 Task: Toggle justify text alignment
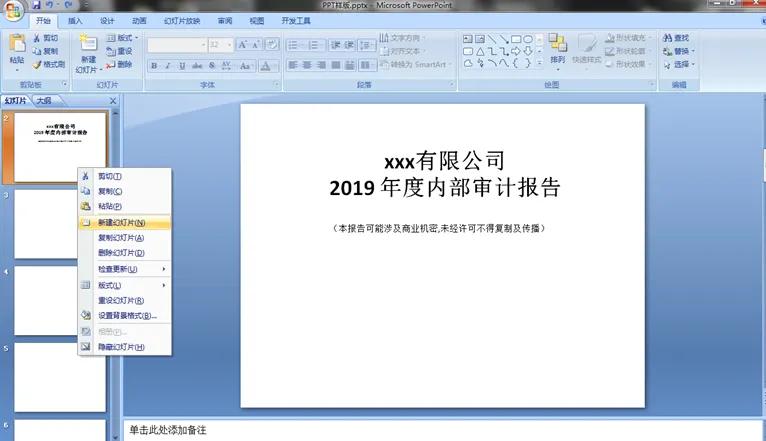click(335, 65)
